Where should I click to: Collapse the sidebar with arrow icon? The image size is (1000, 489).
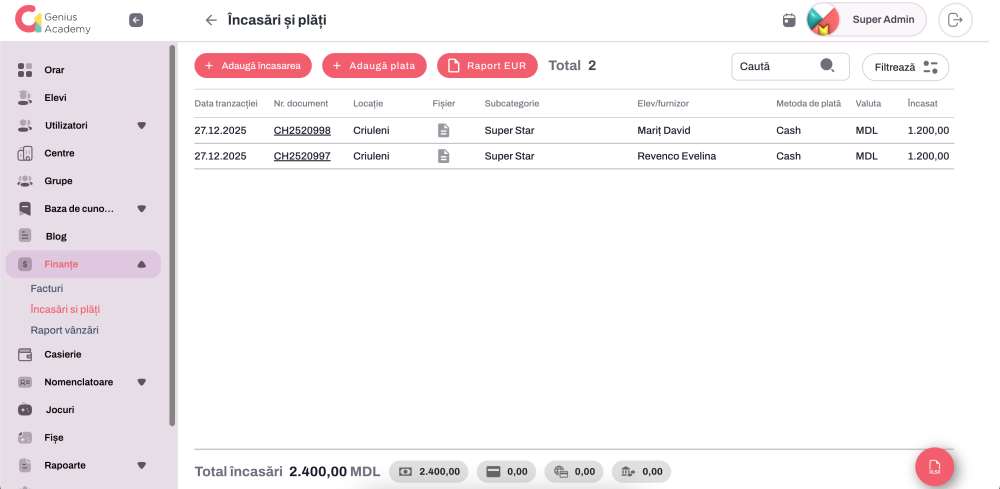point(136,20)
